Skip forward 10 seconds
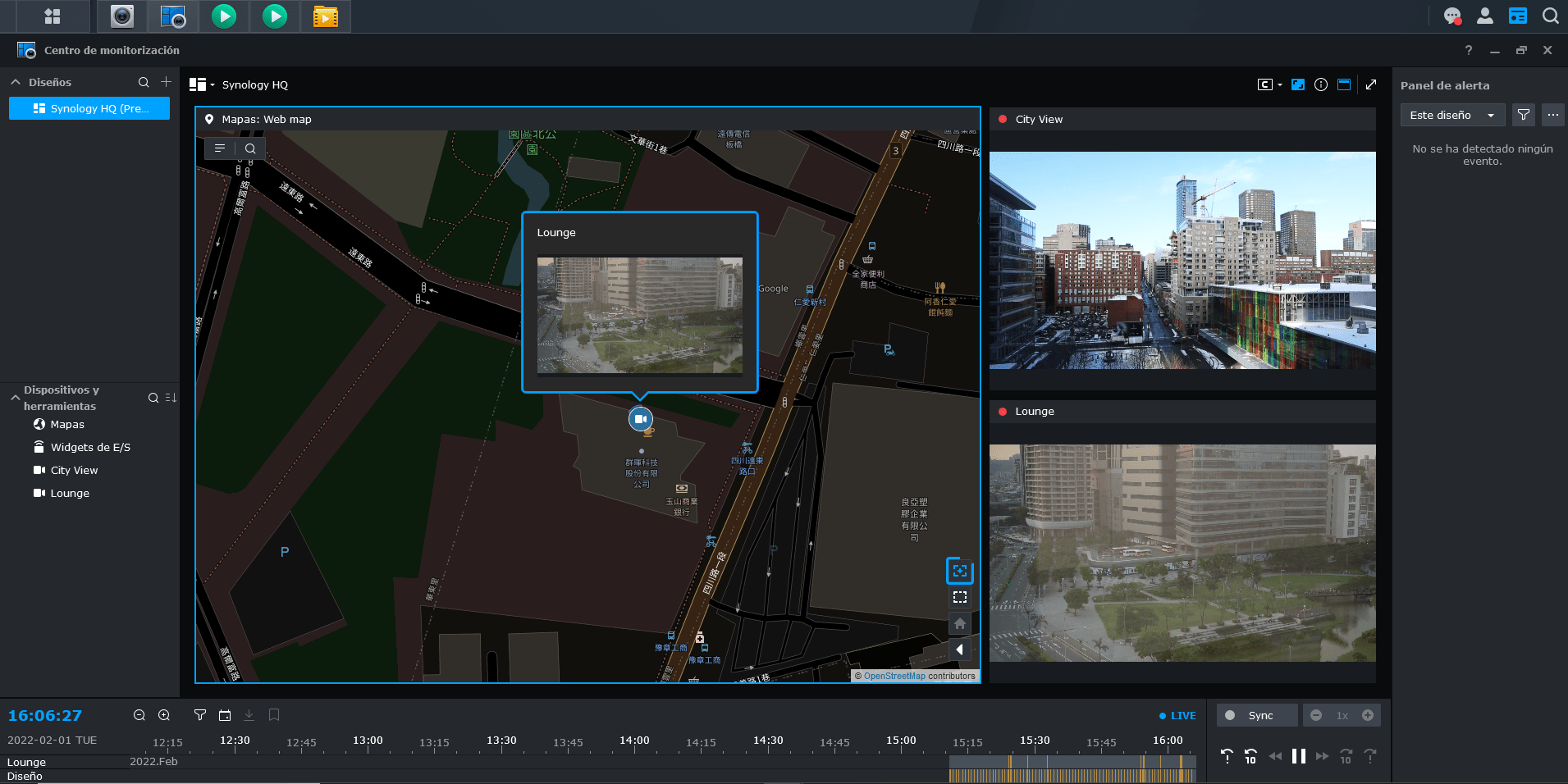The image size is (1568, 784). coord(1346,756)
